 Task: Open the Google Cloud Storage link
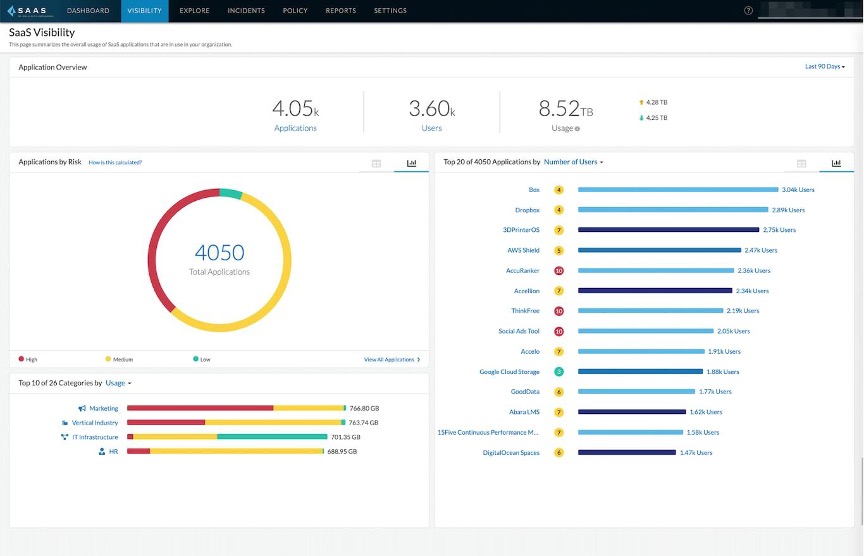[509, 372]
